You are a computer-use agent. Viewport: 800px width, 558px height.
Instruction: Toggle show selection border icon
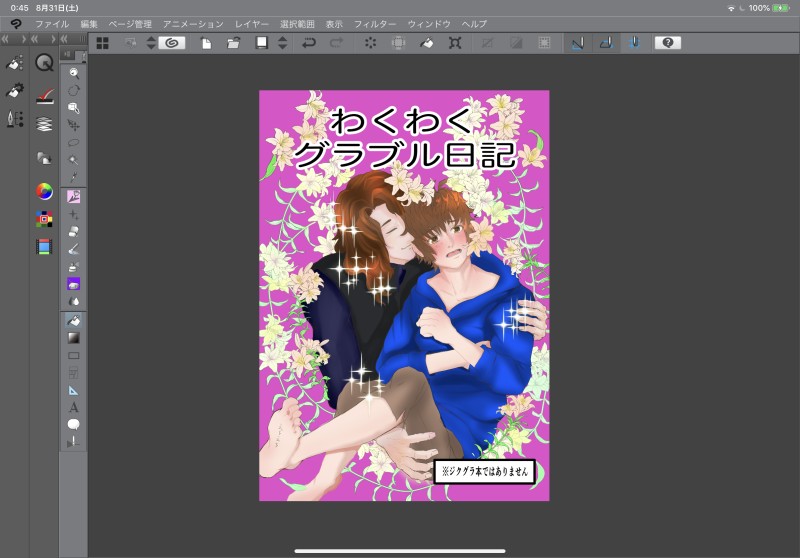coord(544,43)
